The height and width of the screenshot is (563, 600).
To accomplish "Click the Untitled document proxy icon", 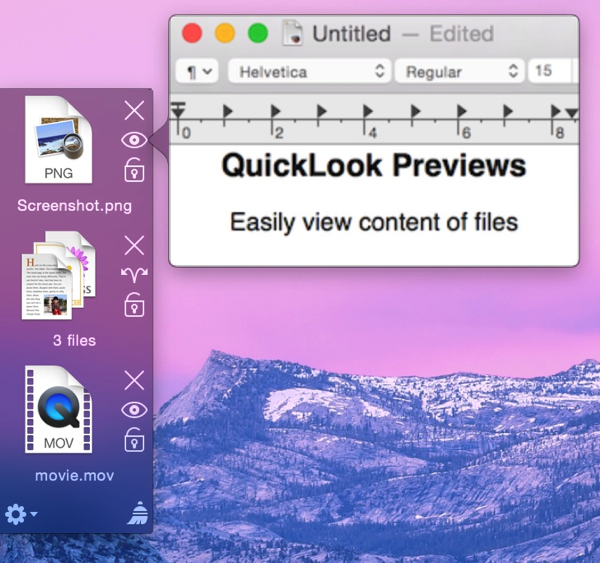I will point(293,34).
